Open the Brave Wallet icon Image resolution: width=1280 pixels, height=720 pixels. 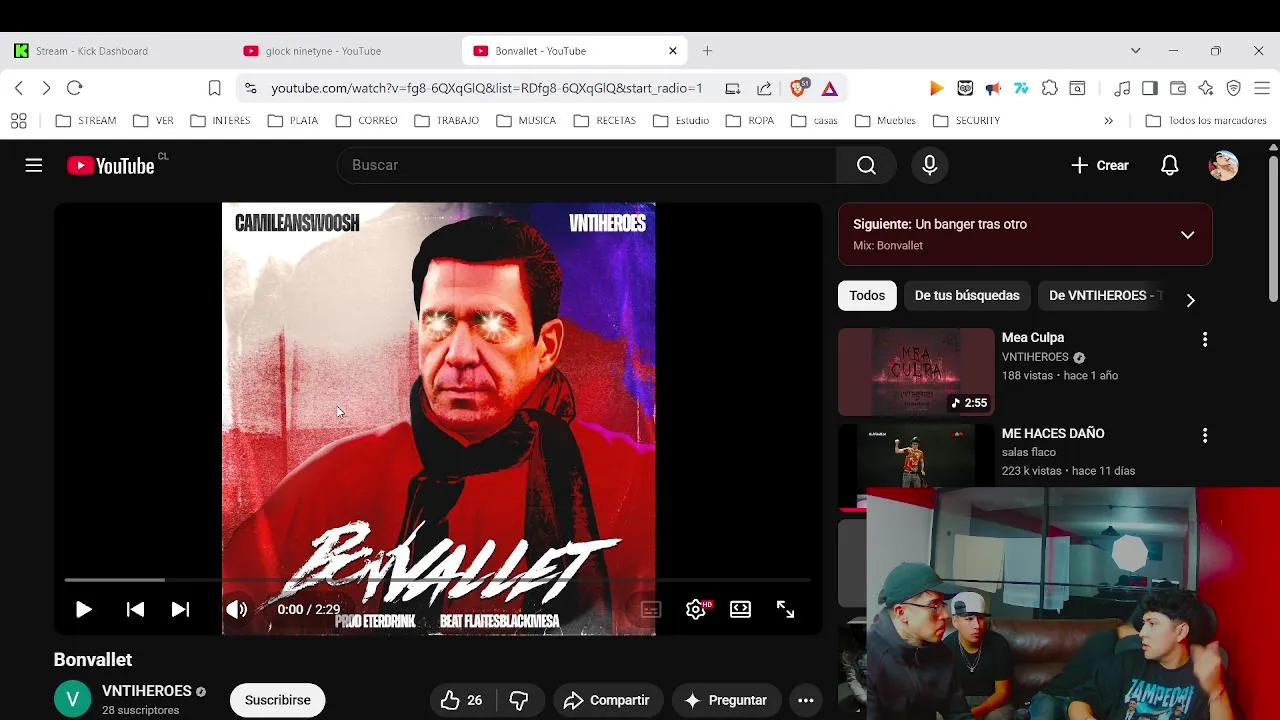(x=1178, y=88)
